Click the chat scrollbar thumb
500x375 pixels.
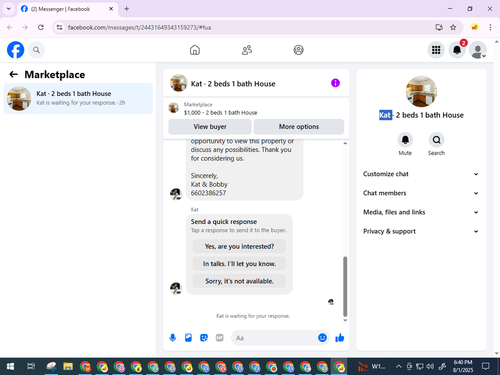(x=345, y=286)
